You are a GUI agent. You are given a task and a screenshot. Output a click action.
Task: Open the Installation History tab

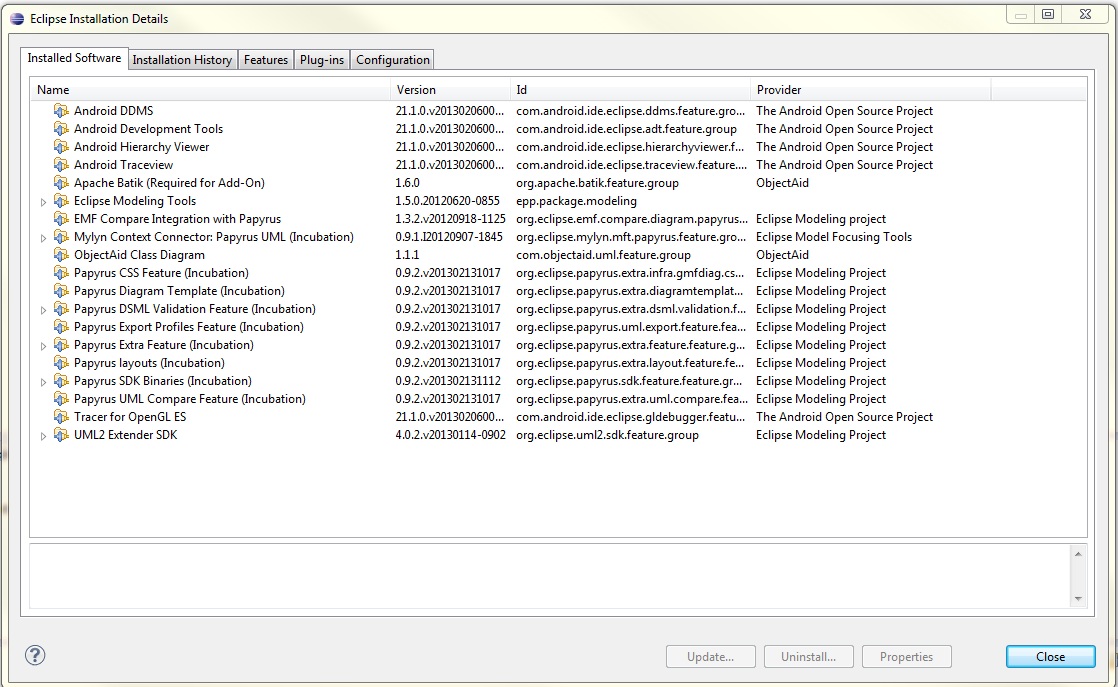(x=183, y=60)
